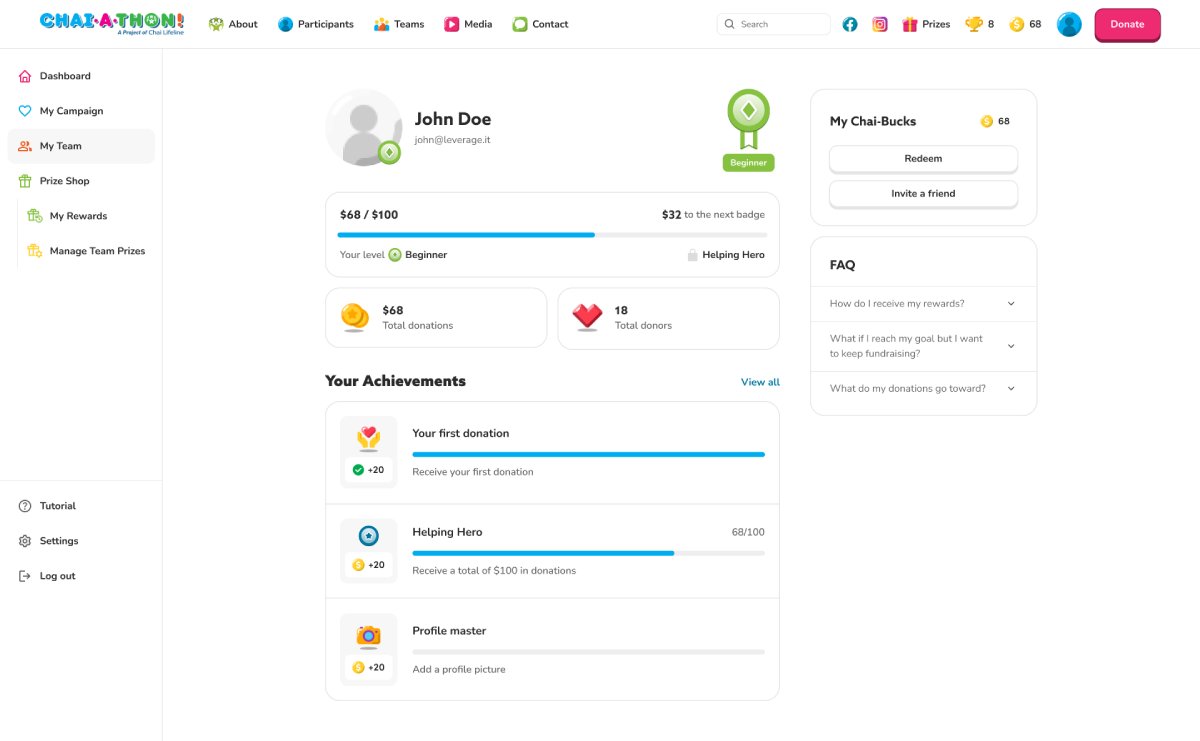1200x741 pixels.
Task: Click the Prize Shop gift icon
Action: (x=25, y=181)
